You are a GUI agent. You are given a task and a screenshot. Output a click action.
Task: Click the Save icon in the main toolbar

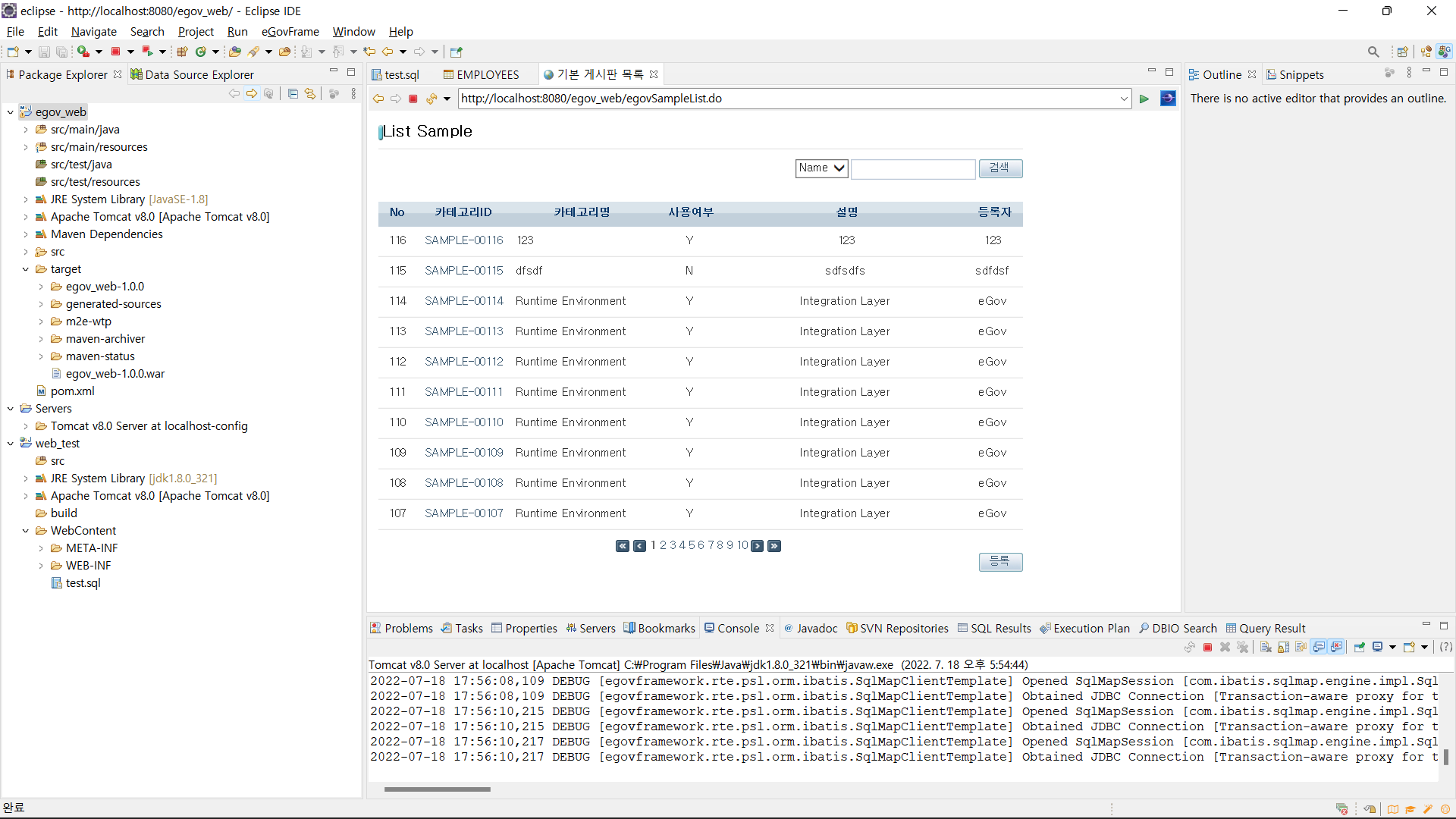click(44, 52)
